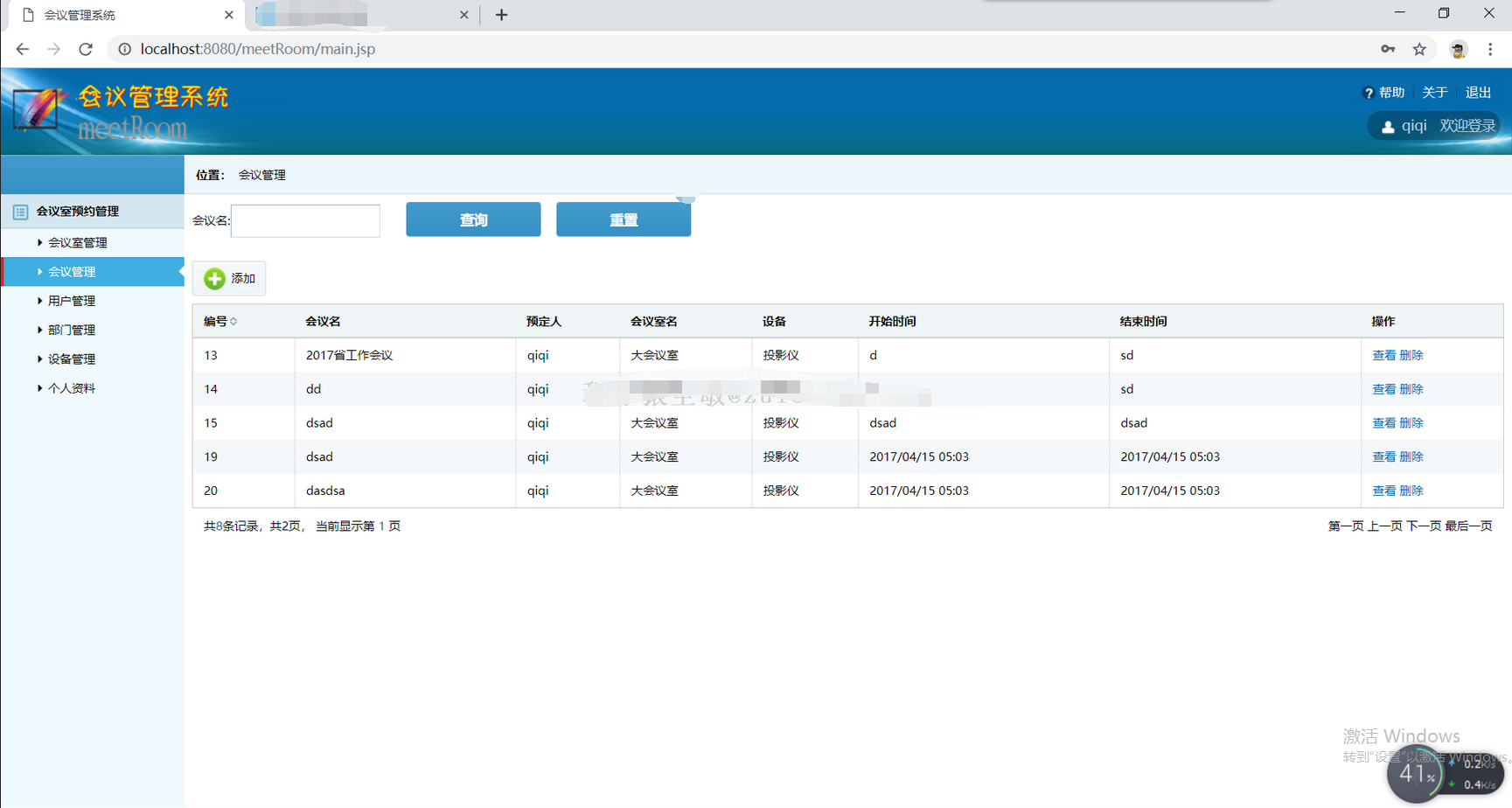The height and width of the screenshot is (808, 1512).
Task: Click 删除 for meeting 15
Action: [x=1411, y=423]
